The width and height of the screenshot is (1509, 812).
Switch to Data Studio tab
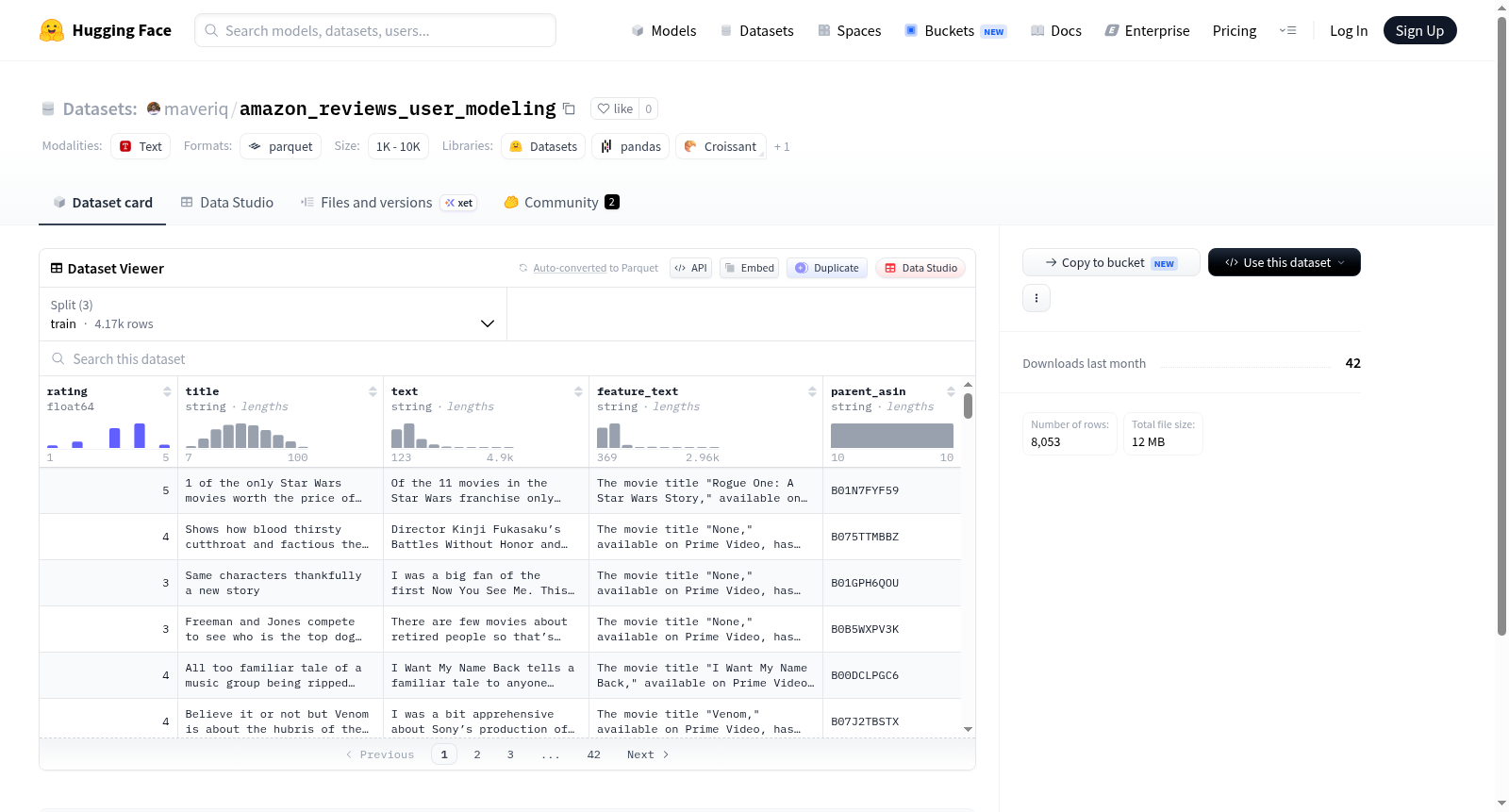[x=227, y=202]
